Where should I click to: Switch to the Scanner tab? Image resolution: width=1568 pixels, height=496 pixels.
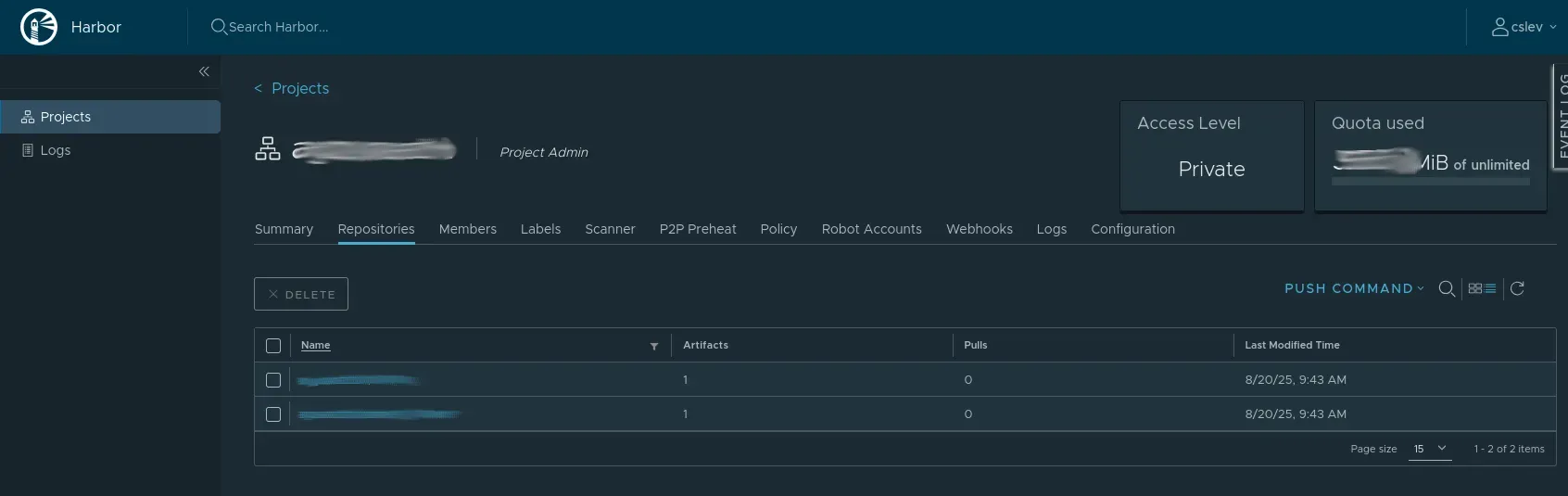click(610, 229)
